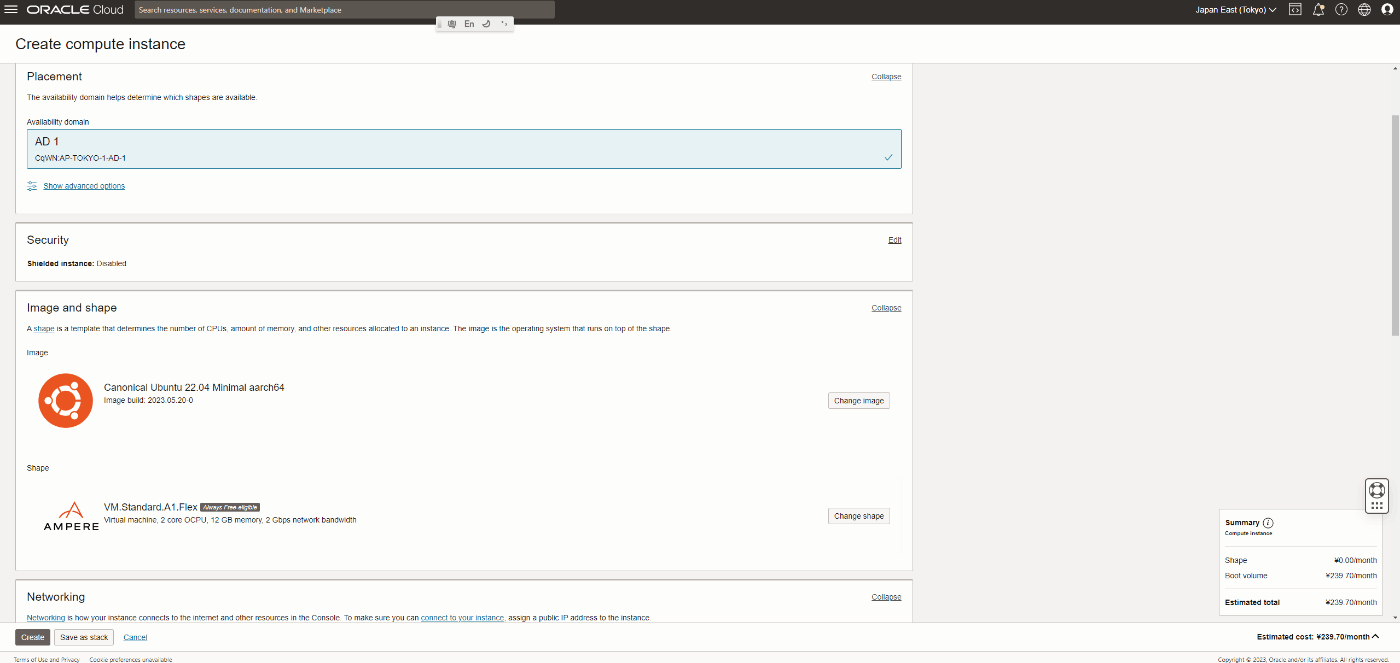
Task: Click the advanced options sliders icon
Action: pyautogui.click(x=32, y=186)
